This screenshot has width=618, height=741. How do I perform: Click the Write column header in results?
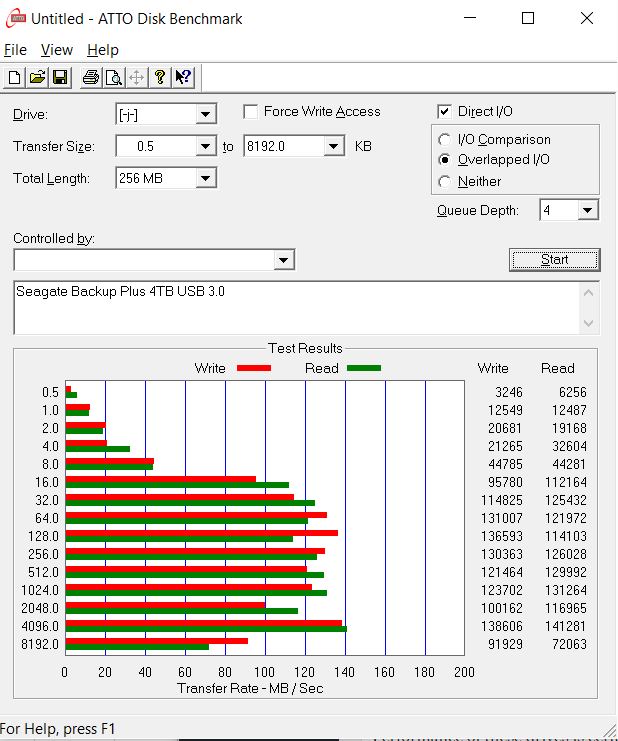493,368
